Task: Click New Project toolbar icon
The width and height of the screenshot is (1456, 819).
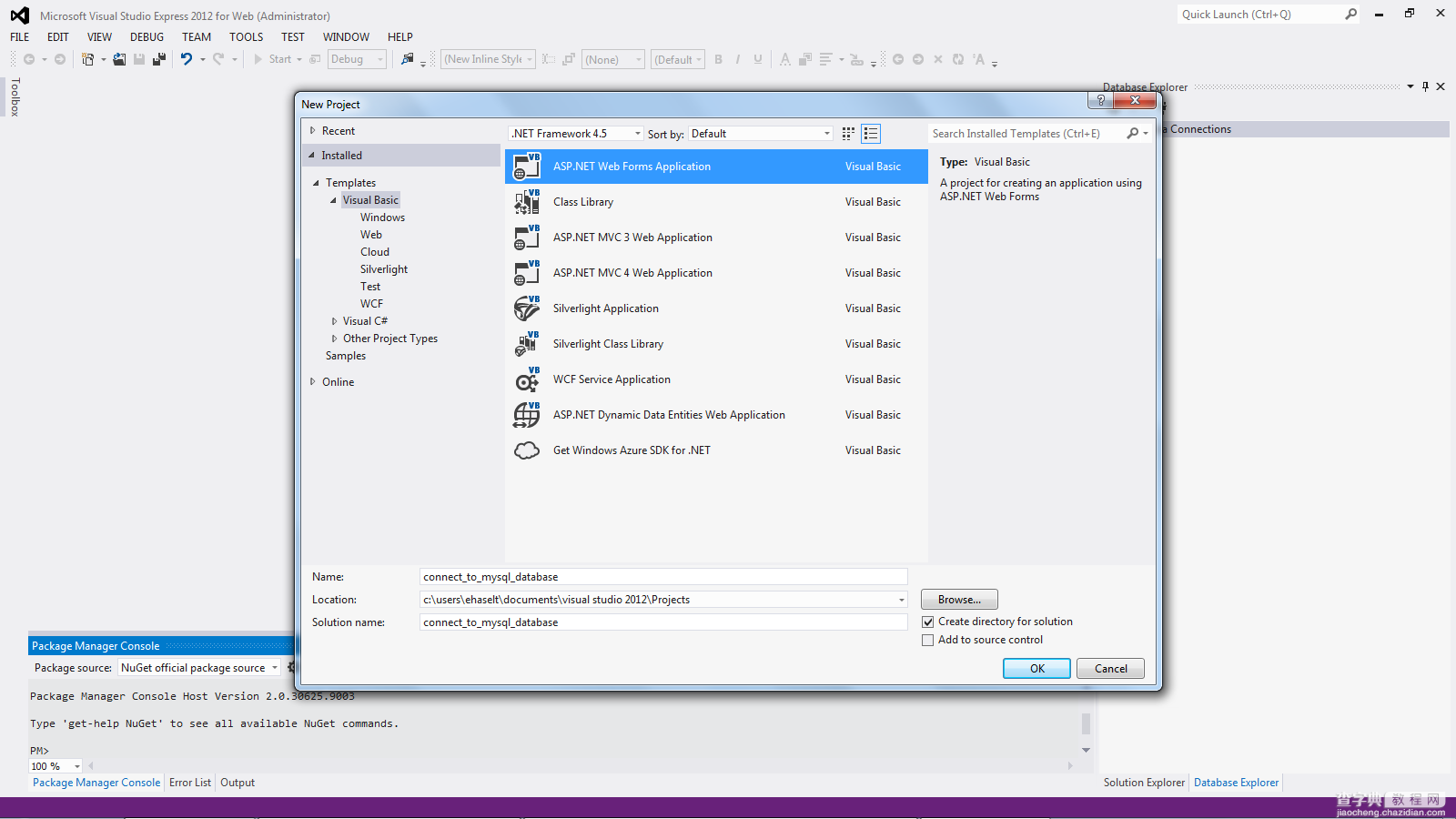Action: (87, 59)
